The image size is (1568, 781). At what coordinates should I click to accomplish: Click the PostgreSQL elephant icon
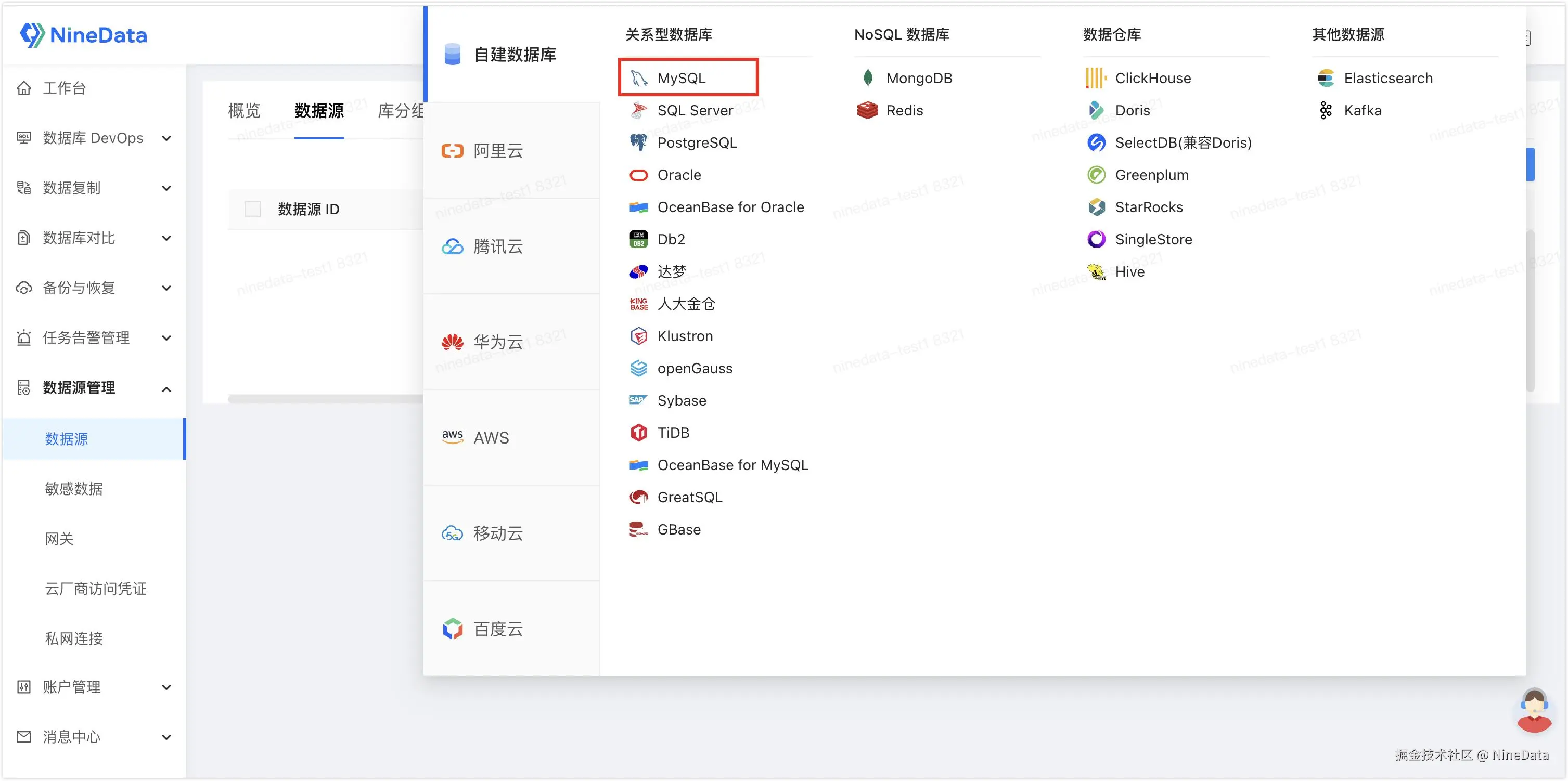(x=638, y=142)
